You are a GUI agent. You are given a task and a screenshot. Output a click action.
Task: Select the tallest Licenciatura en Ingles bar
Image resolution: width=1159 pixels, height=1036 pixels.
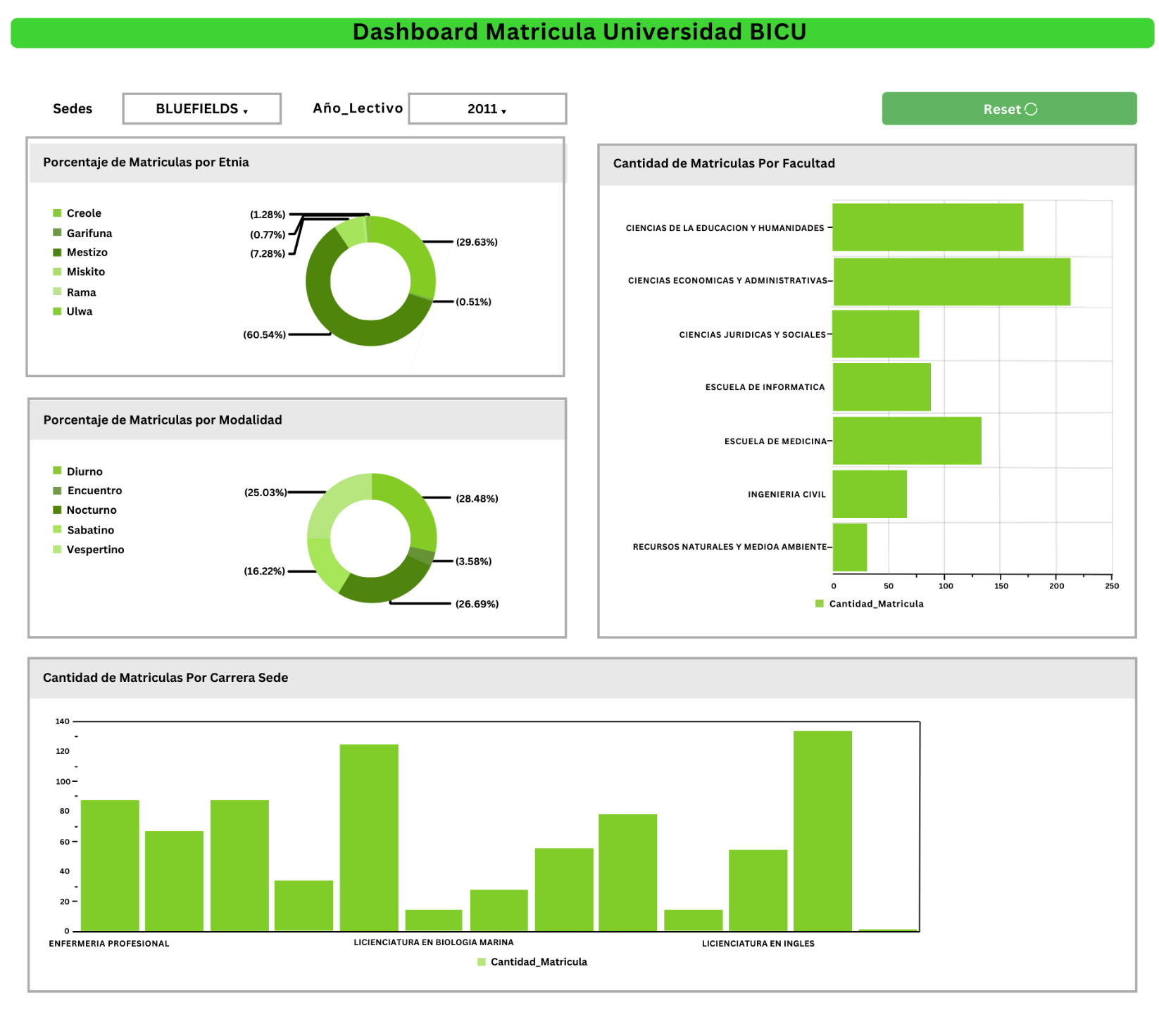pos(822,830)
